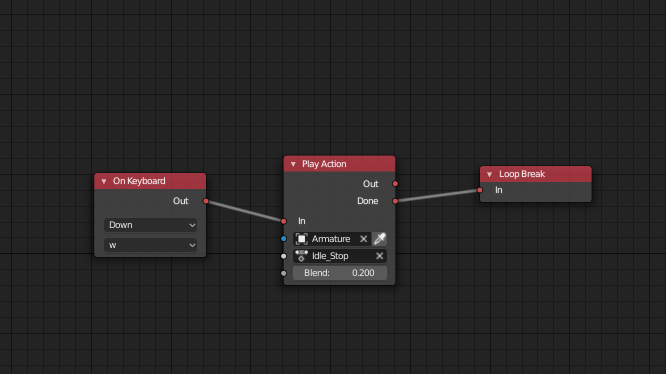Click the Done output socket
Screen dimensions: 666x374
(395, 201)
